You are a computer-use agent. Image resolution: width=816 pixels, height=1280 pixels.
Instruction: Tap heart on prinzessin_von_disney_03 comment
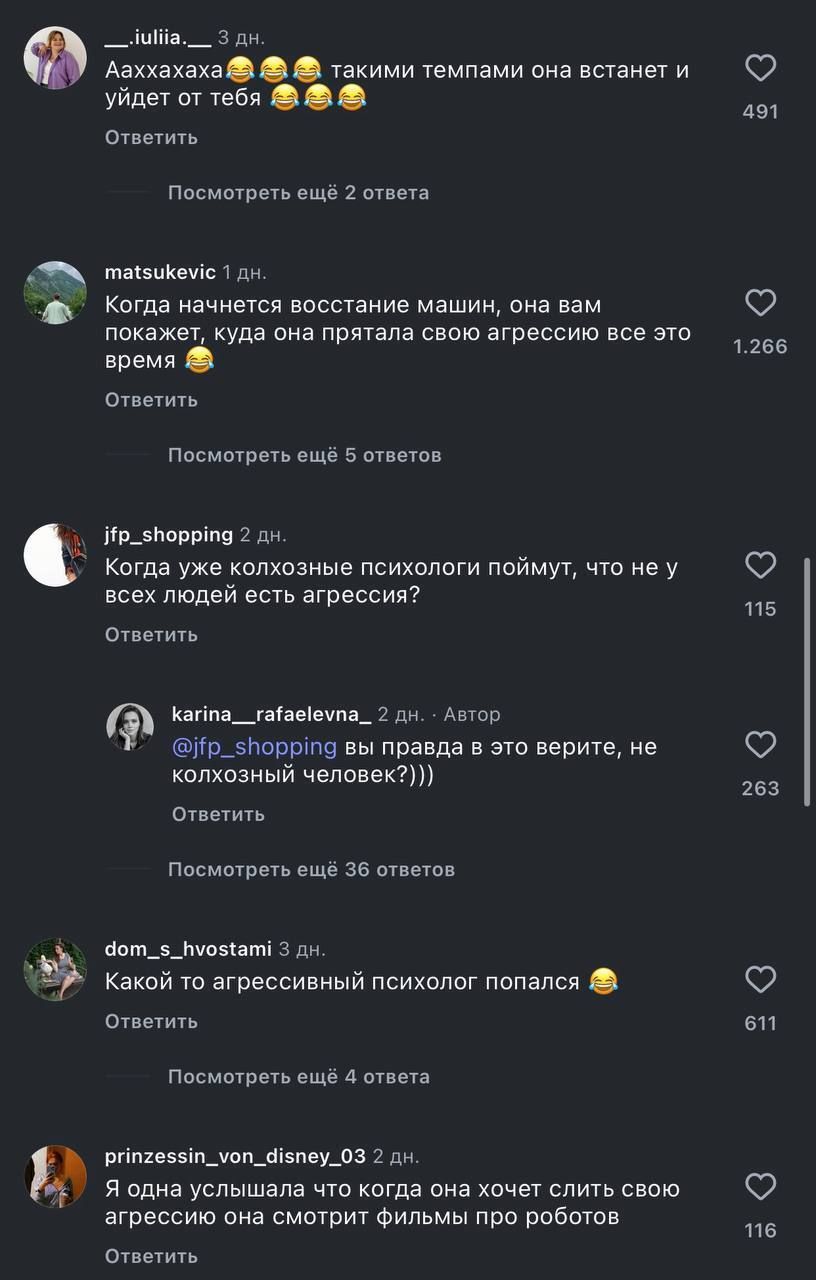pyautogui.click(x=761, y=1187)
